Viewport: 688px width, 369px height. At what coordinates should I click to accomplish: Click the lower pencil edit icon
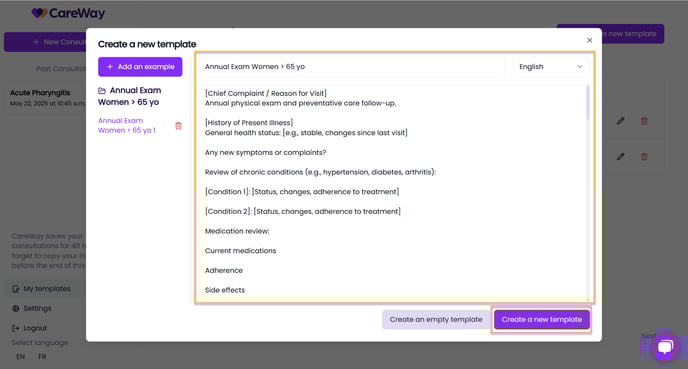[x=620, y=157]
